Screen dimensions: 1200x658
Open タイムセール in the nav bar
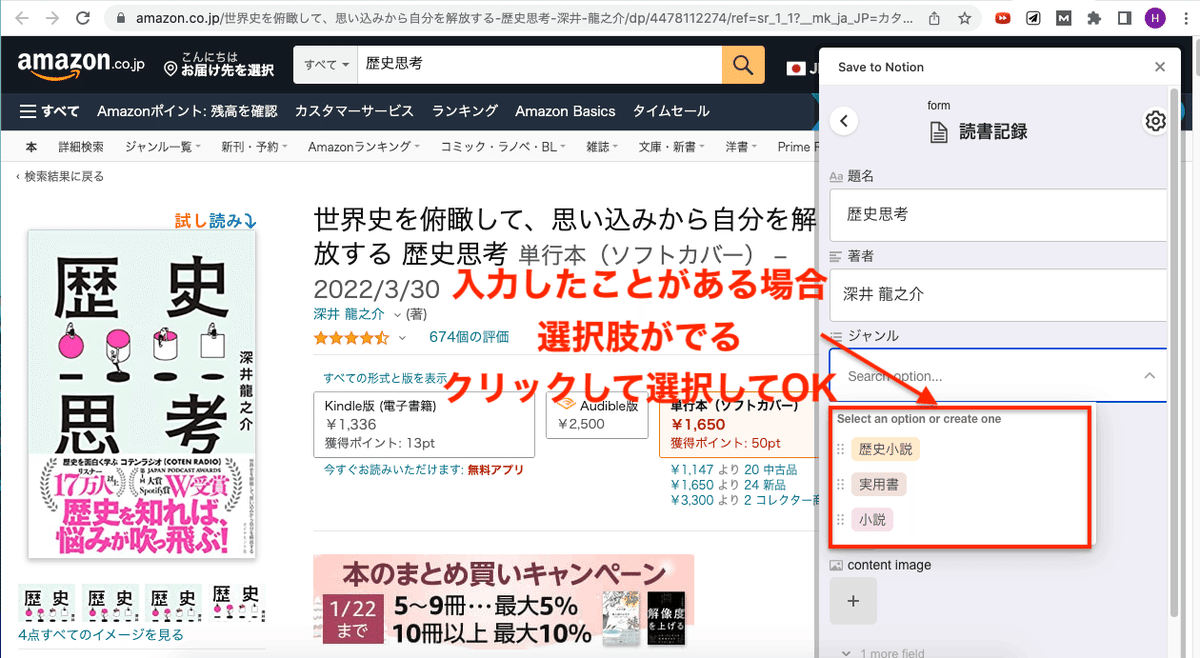click(671, 111)
